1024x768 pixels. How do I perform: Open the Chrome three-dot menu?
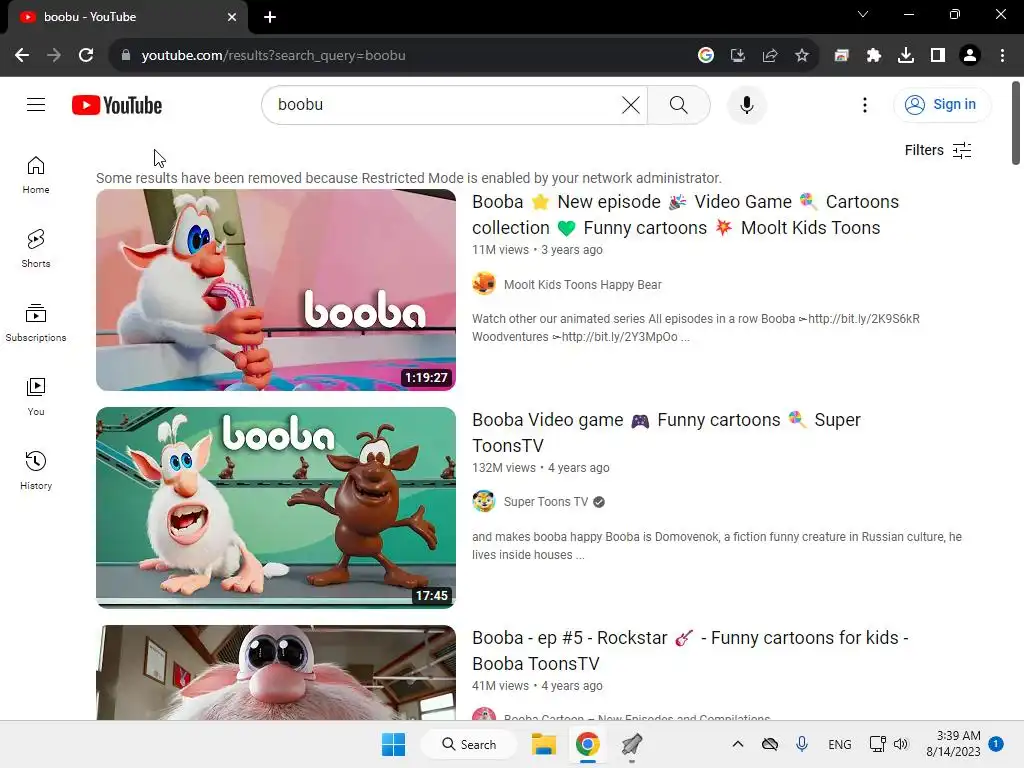coord(1002,56)
